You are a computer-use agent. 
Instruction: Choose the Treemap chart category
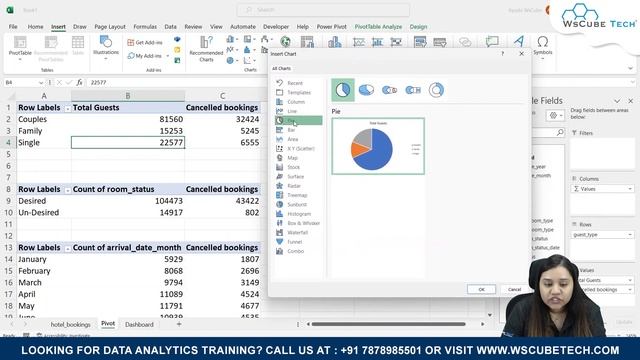point(297,196)
